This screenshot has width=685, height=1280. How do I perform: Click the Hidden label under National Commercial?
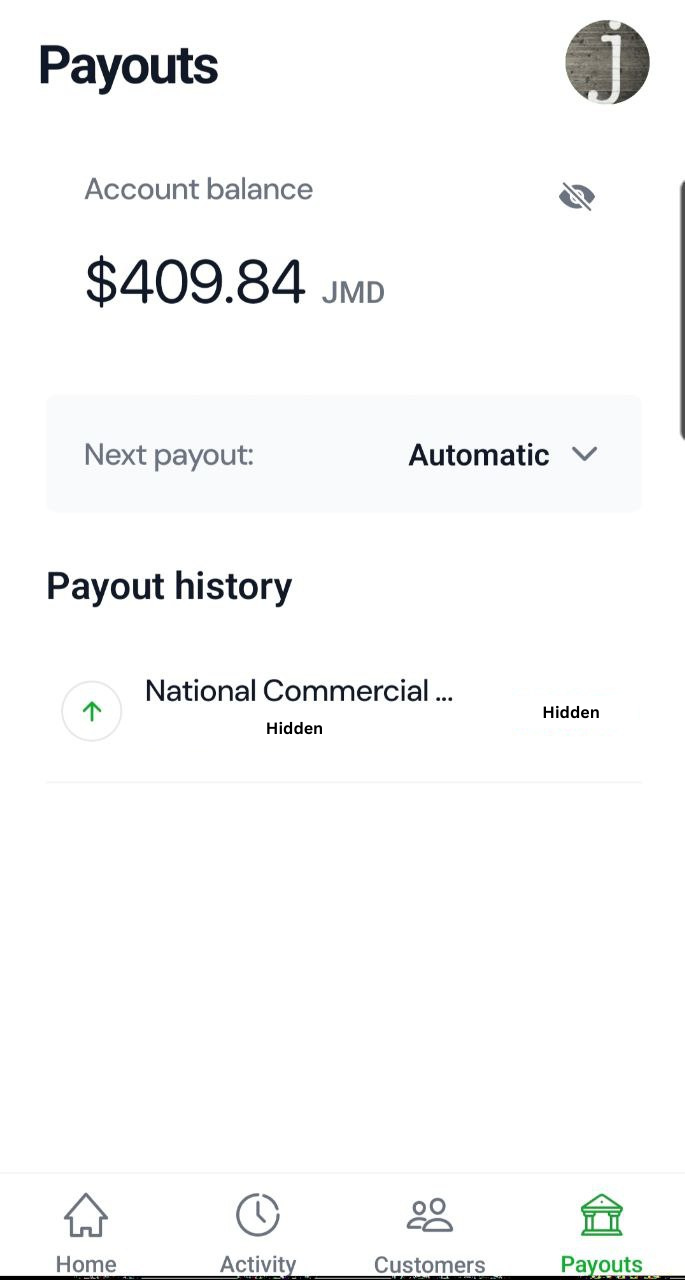tap(294, 728)
